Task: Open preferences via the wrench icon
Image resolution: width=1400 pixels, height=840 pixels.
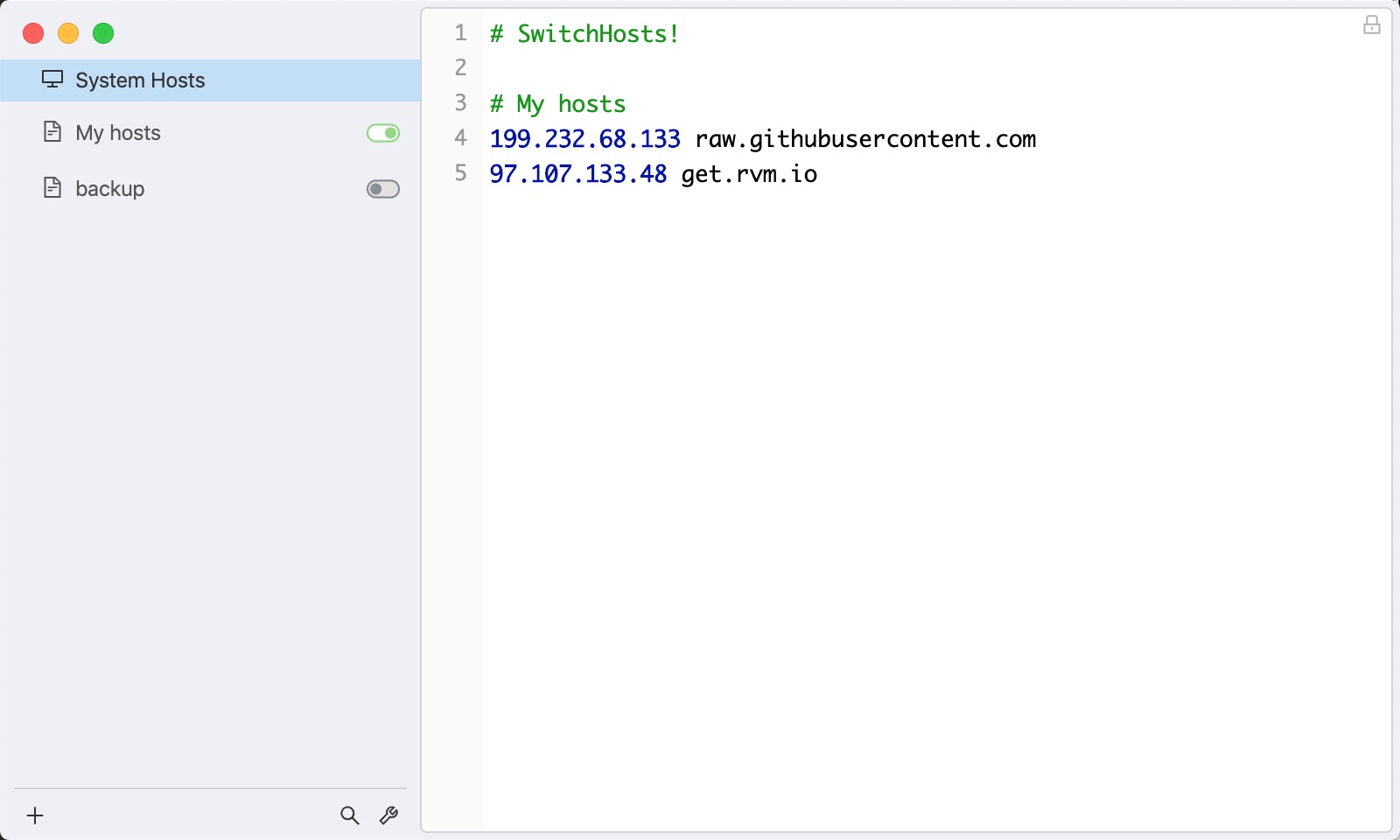Action: point(388,815)
